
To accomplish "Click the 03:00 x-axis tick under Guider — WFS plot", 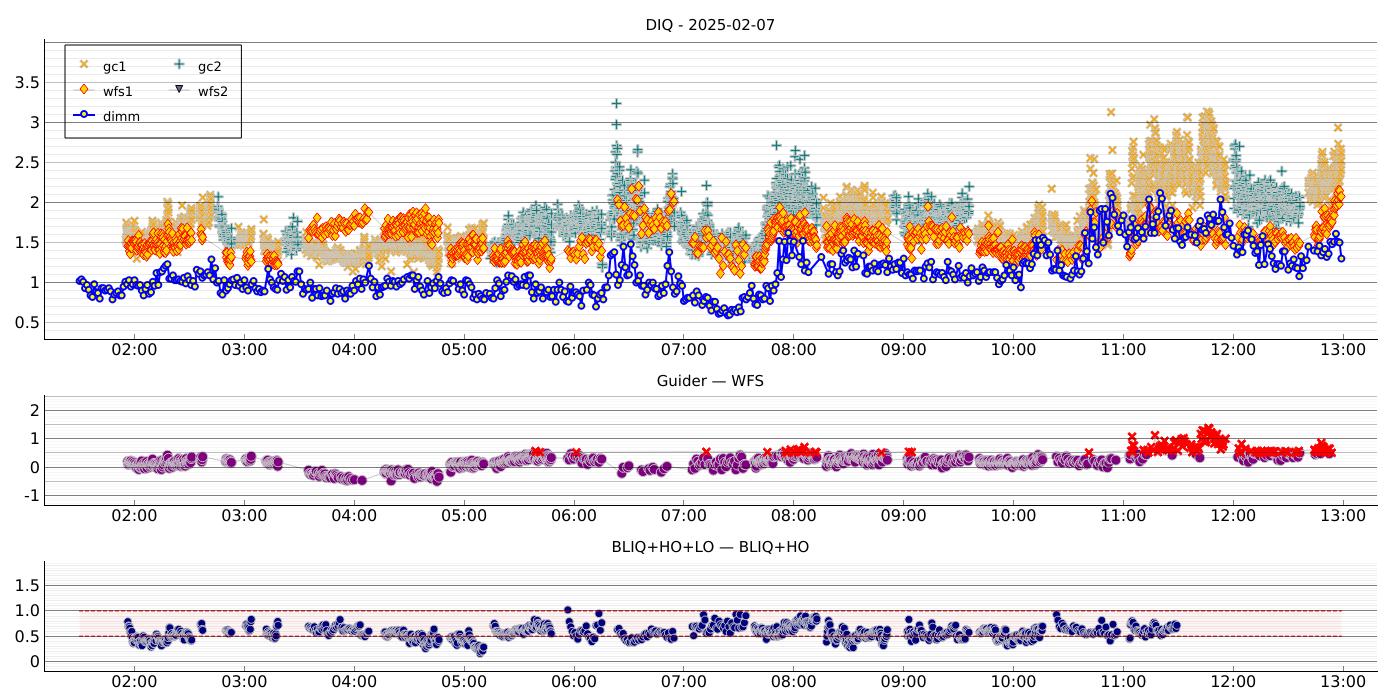I will pyautogui.click(x=244, y=515).
